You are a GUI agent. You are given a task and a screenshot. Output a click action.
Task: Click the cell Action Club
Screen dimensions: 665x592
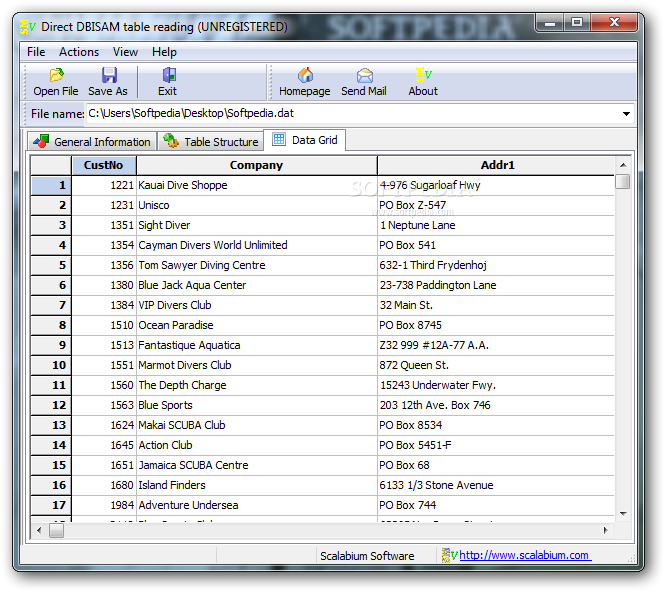tap(257, 445)
